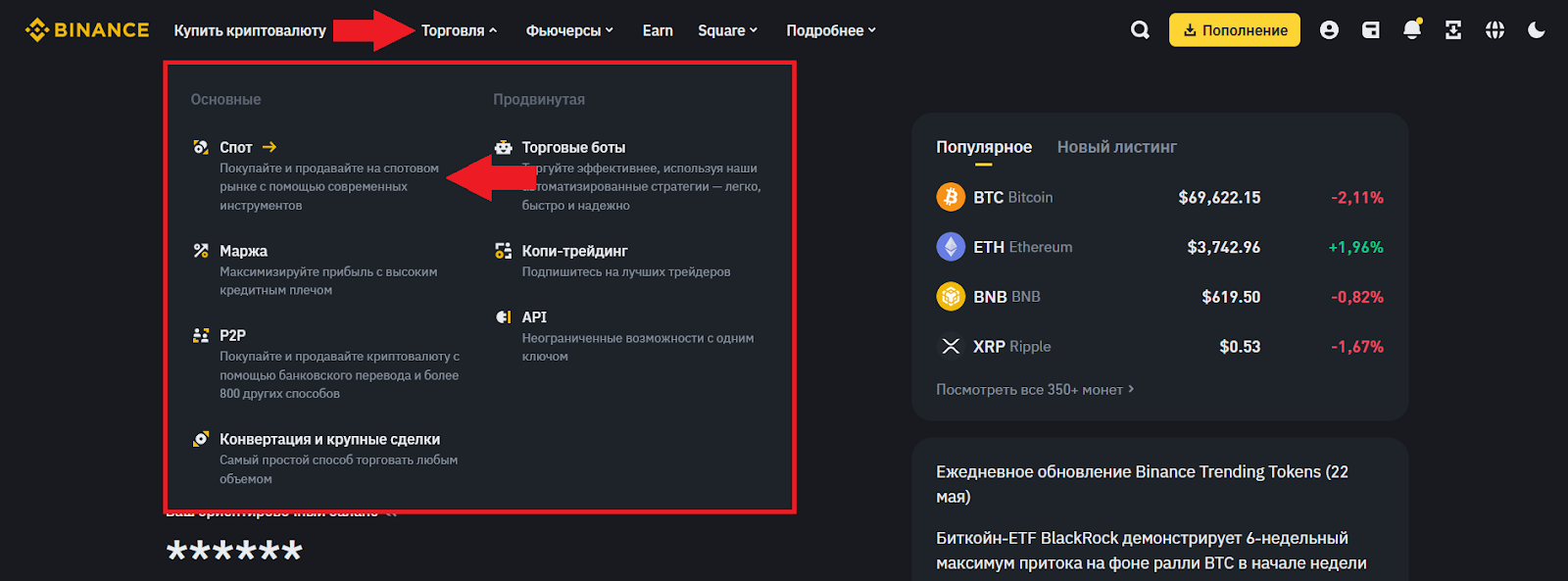Click the Margin percent icon

pos(201,251)
